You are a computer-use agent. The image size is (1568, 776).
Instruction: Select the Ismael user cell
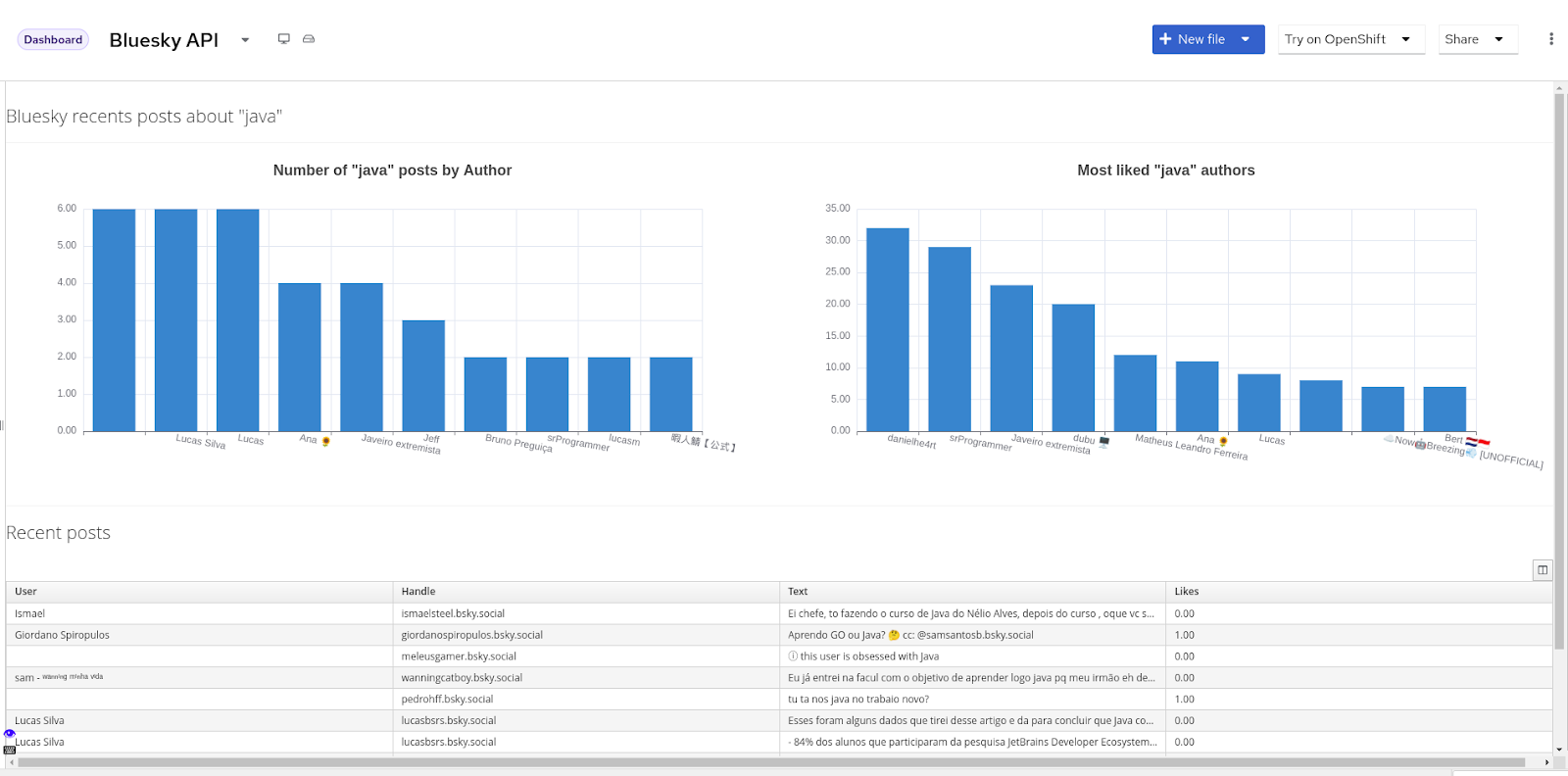(x=200, y=613)
